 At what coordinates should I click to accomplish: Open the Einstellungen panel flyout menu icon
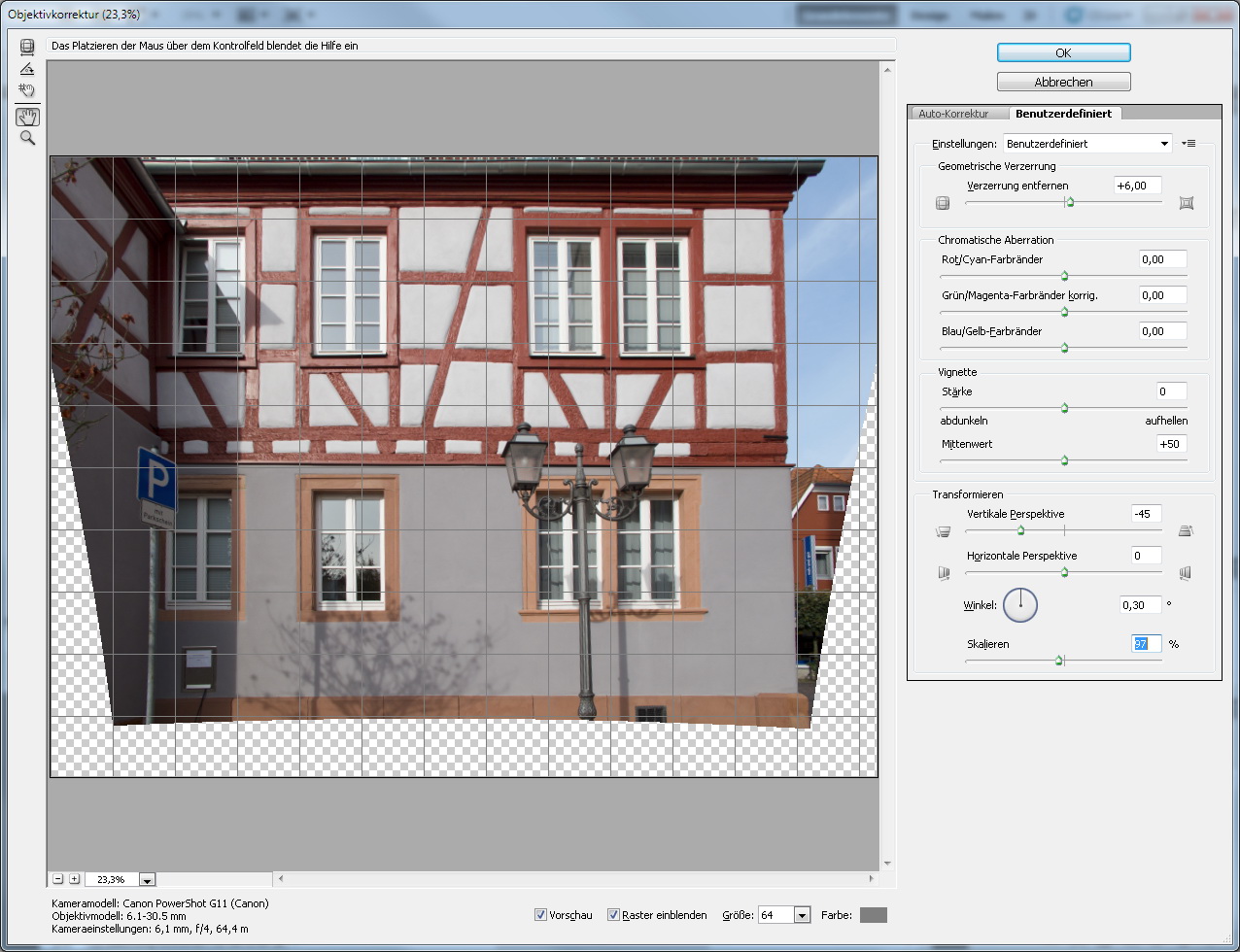1188,144
